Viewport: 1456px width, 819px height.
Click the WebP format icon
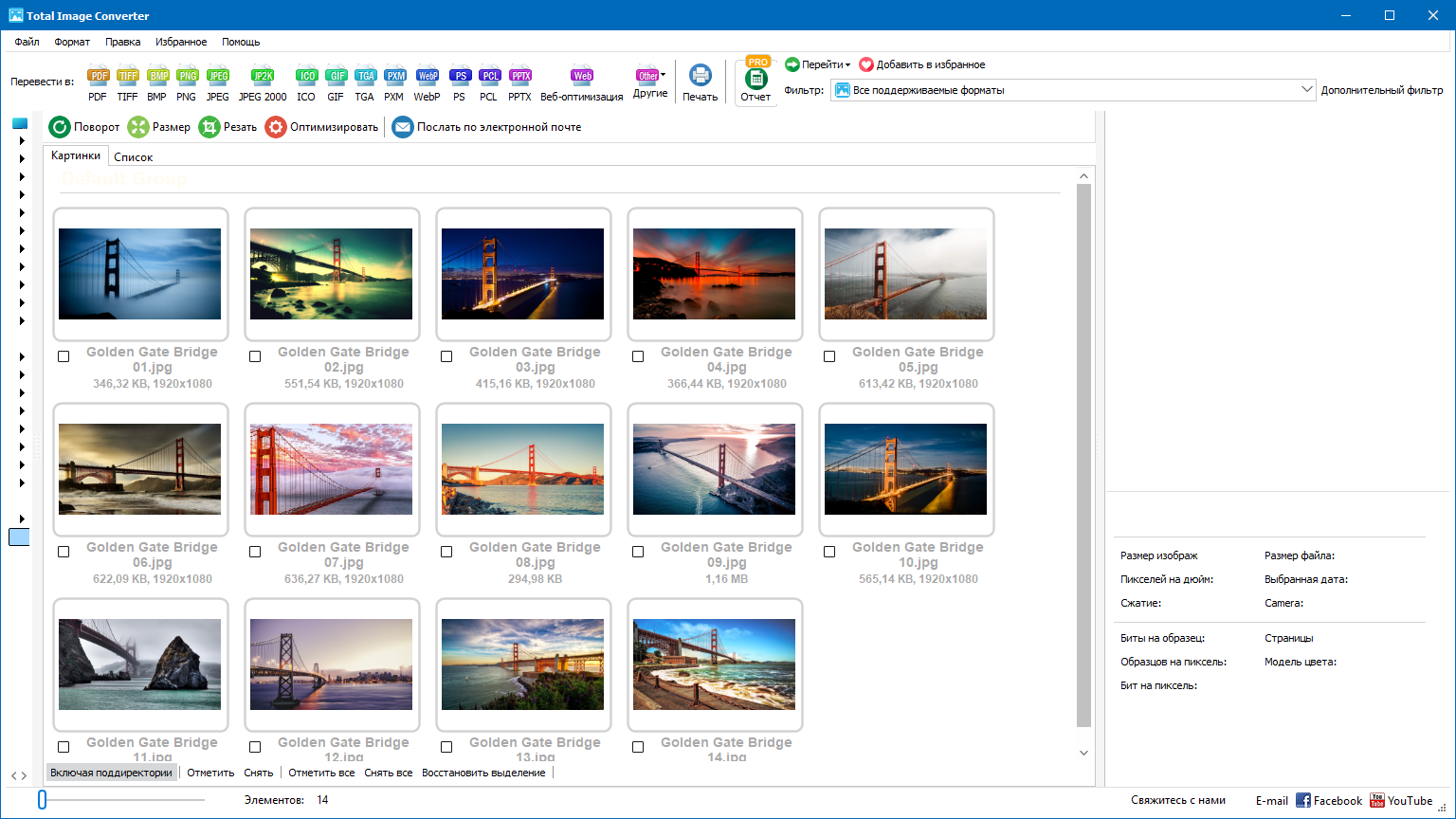point(427,77)
